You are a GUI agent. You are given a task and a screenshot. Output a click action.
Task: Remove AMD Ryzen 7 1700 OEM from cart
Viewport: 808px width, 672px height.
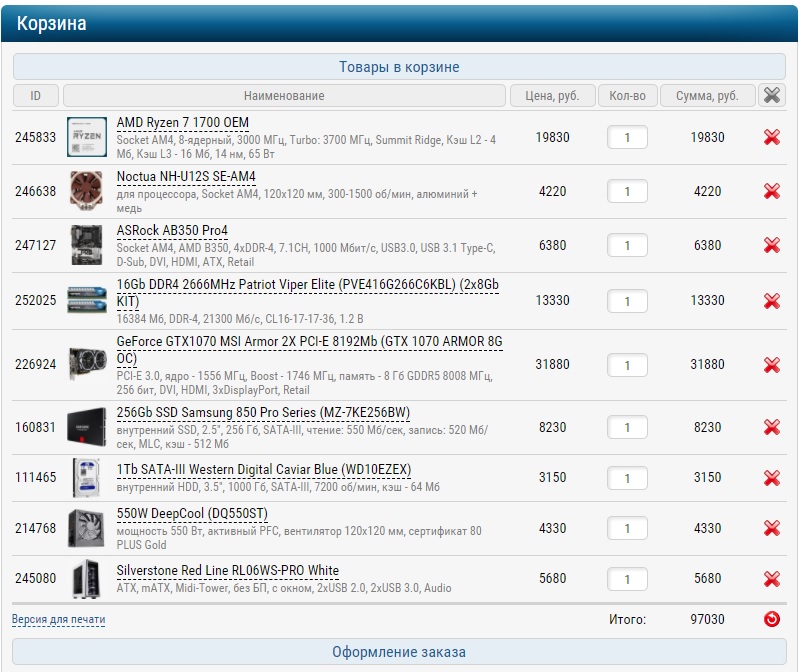(771, 138)
